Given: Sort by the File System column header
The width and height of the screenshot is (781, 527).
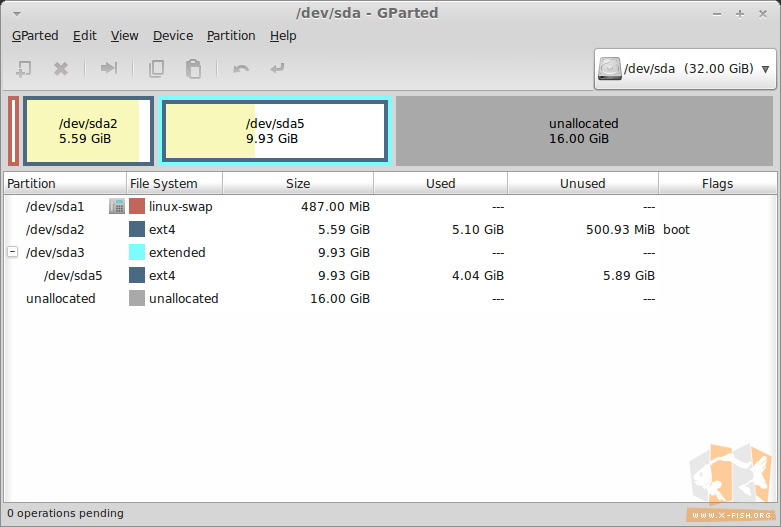Looking at the screenshot, I should (174, 183).
